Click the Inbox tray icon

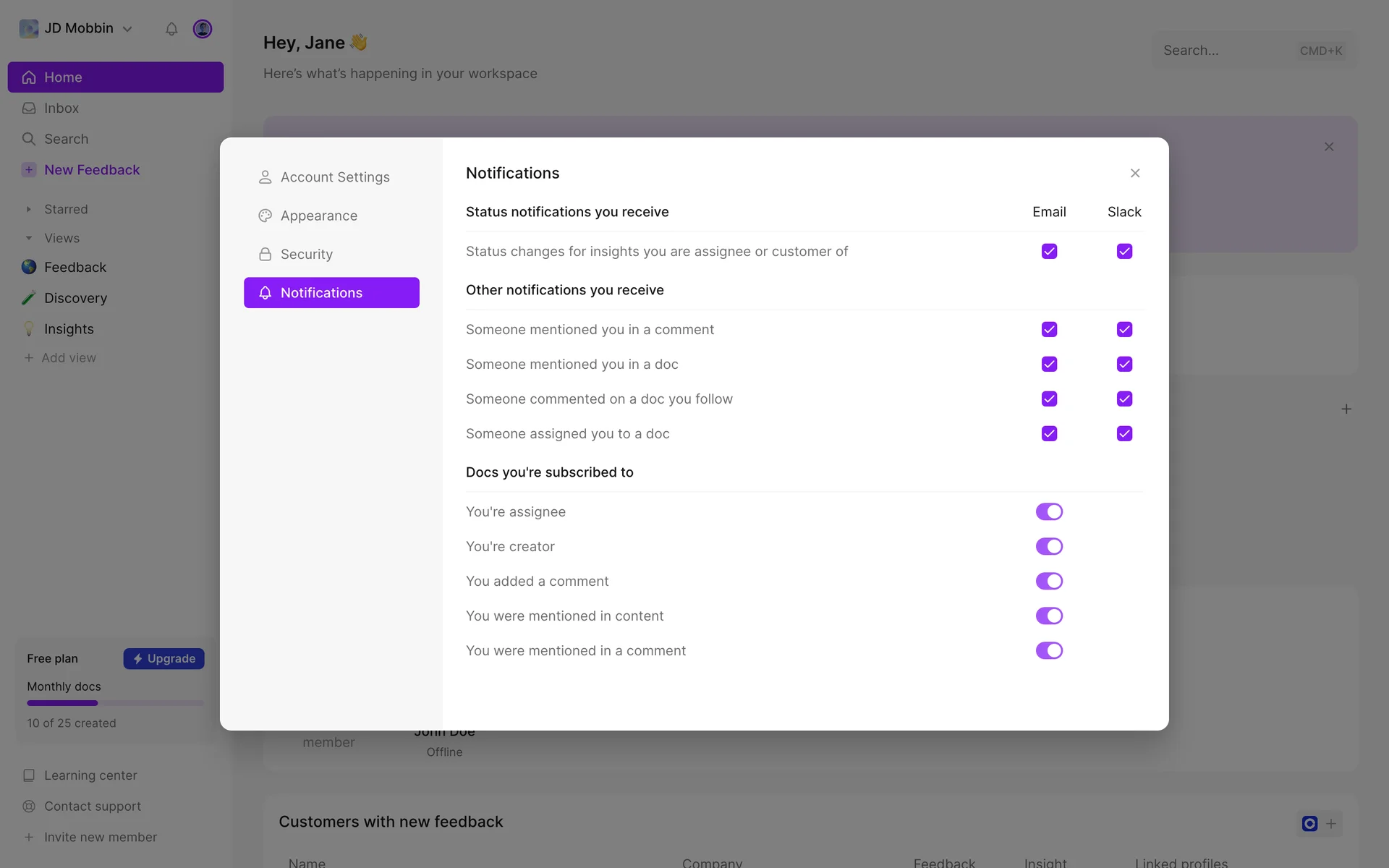coord(29,109)
